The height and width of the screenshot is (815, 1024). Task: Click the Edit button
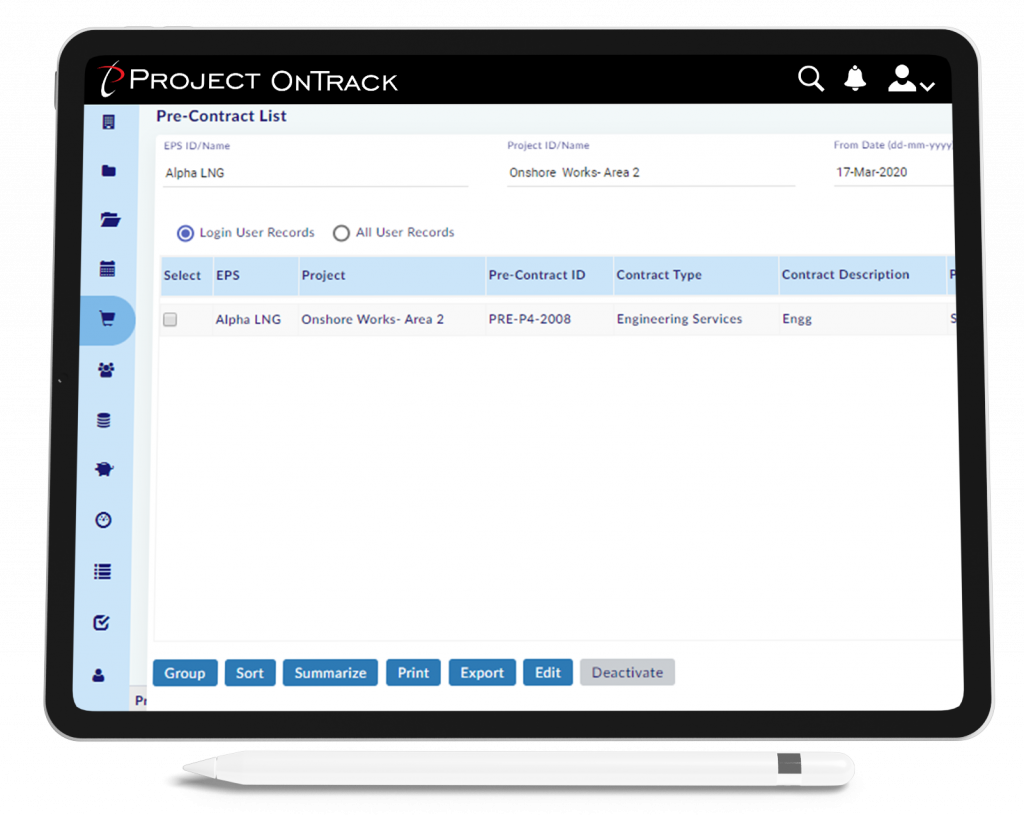pyautogui.click(x=548, y=673)
